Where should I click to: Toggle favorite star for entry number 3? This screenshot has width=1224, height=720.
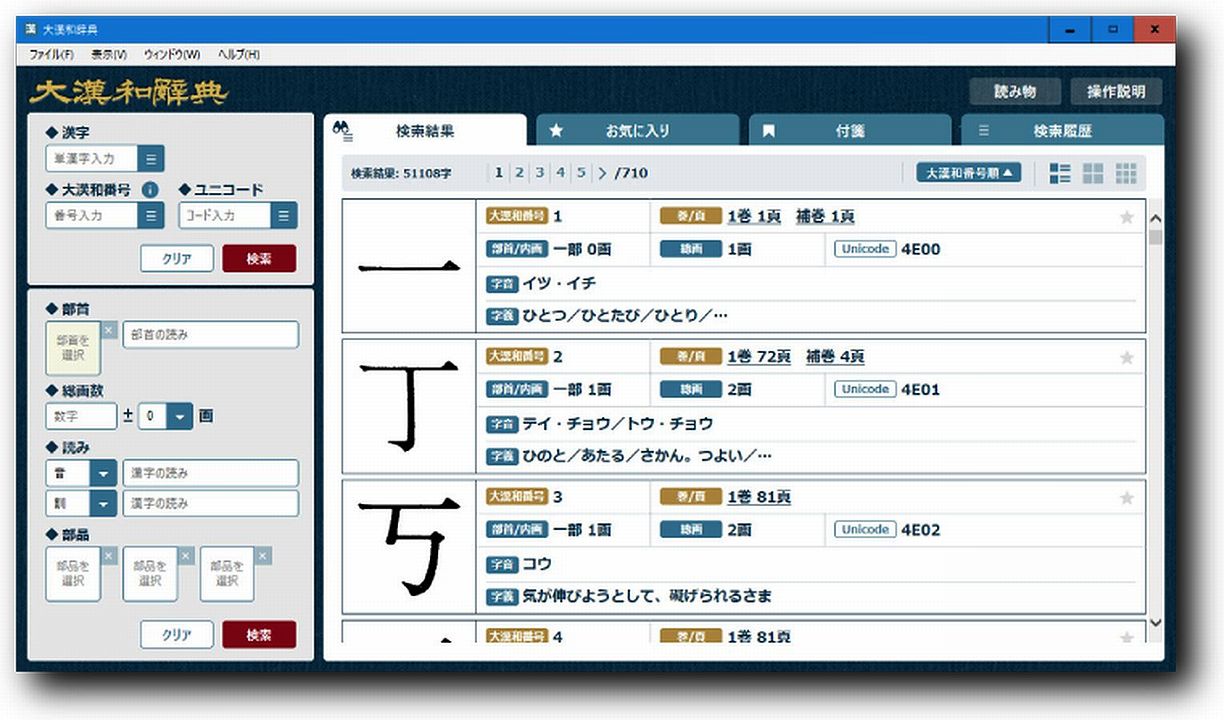point(1127,498)
